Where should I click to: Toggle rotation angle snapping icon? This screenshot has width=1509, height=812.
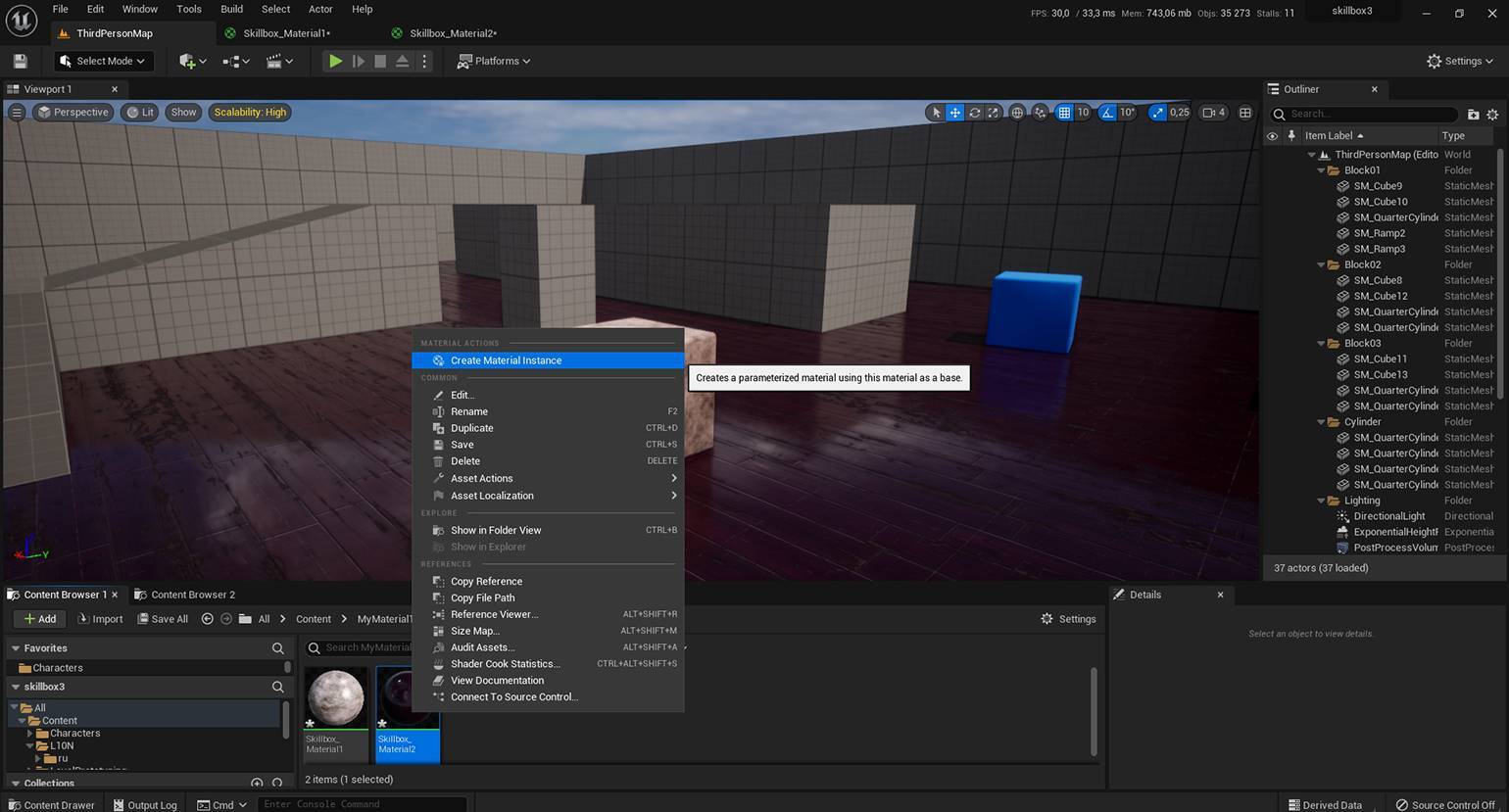tap(1107, 113)
